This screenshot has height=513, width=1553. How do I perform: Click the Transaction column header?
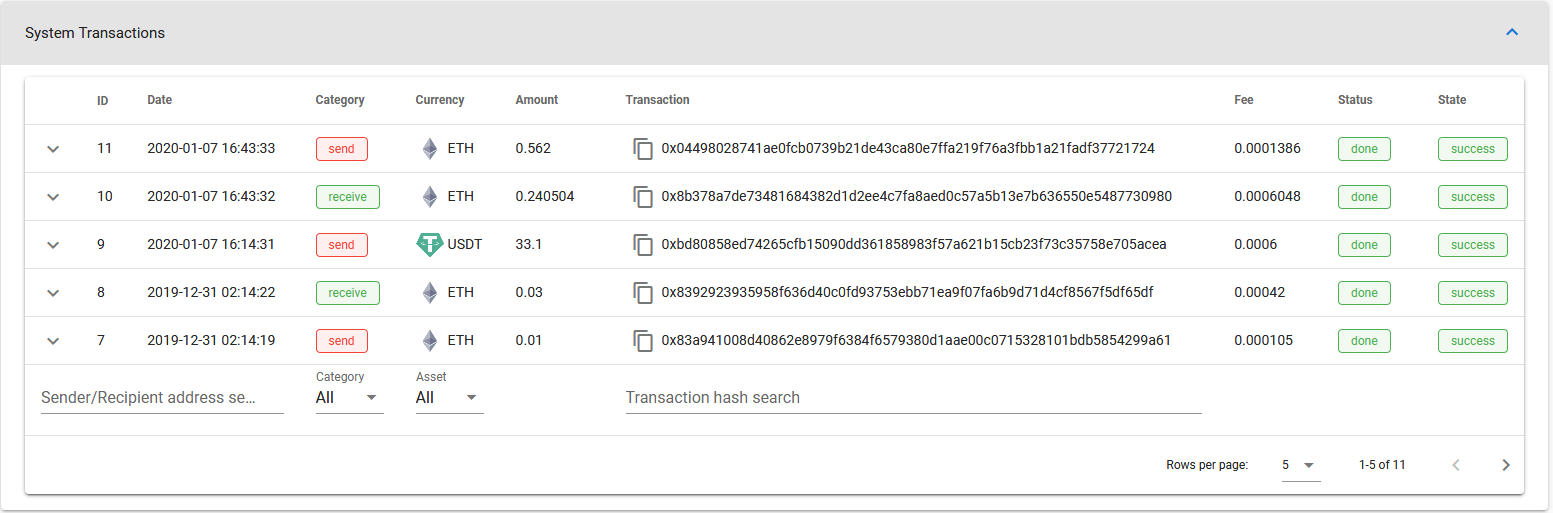pyautogui.click(x=657, y=100)
